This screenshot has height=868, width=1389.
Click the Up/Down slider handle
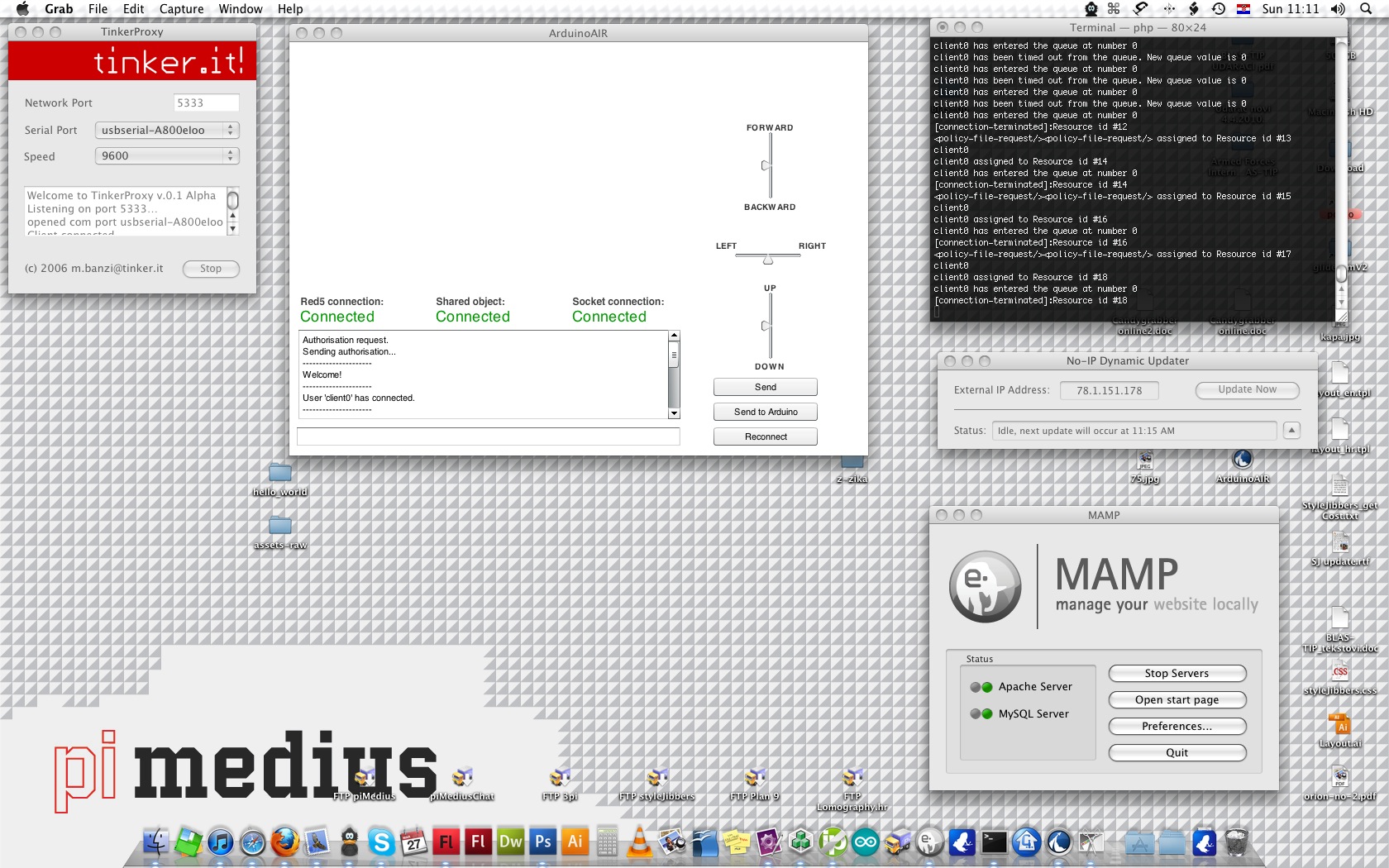(x=766, y=326)
